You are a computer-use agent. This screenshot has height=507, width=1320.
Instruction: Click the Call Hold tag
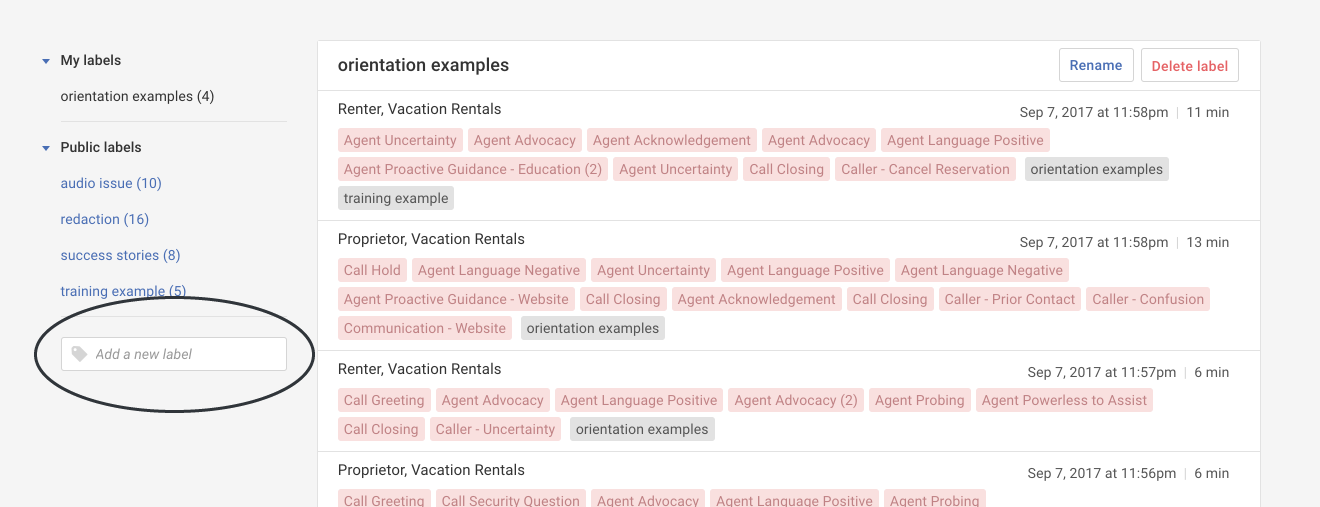[x=372, y=270]
